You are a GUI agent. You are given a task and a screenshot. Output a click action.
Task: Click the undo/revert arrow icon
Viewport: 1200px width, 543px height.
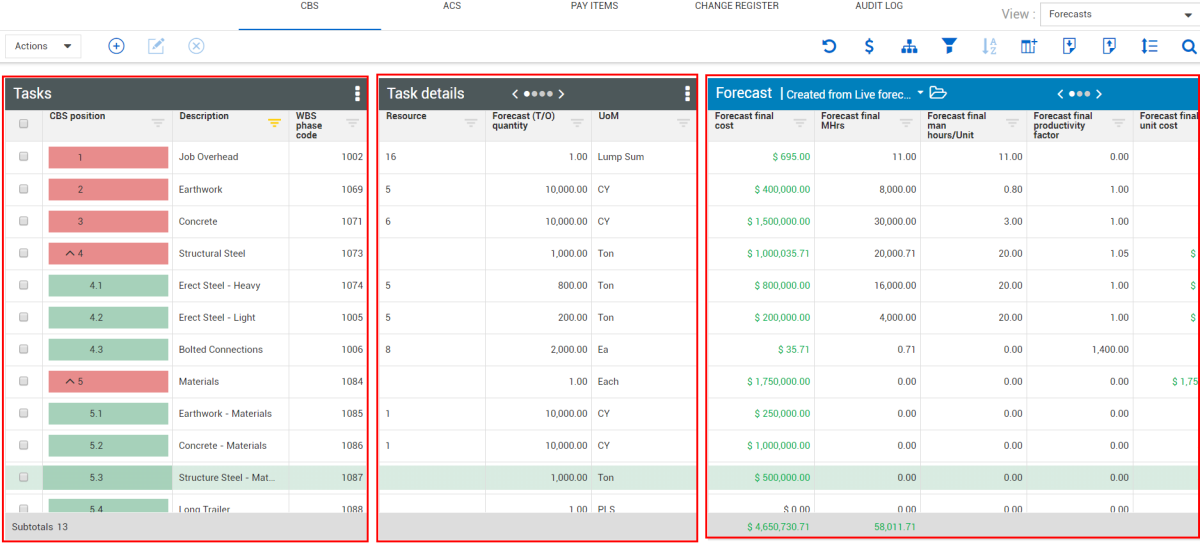pyautogui.click(x=829, y=46)
